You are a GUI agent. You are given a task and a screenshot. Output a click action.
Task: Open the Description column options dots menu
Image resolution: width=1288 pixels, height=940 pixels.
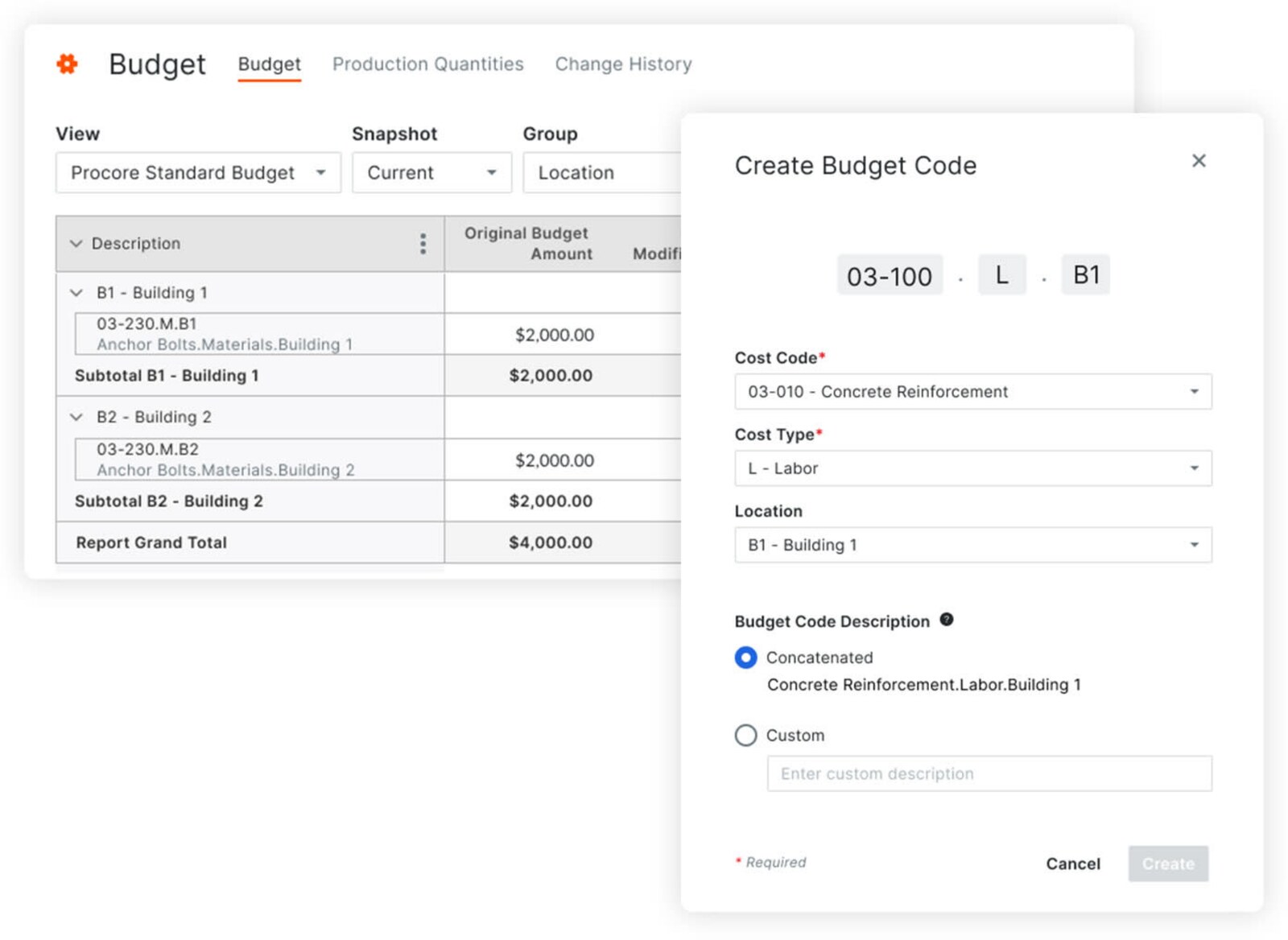[423, 244]
